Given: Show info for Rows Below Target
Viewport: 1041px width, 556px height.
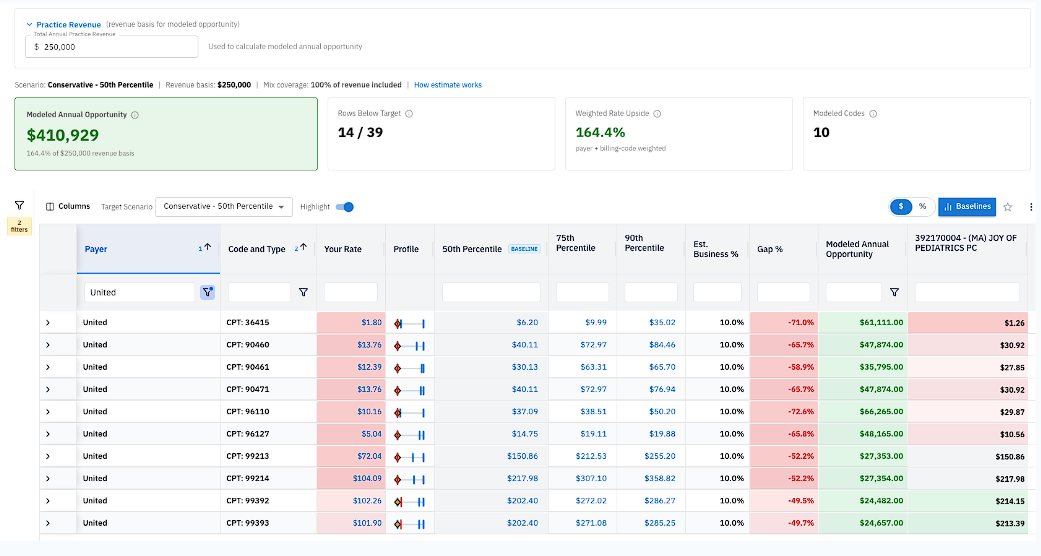Looking at the screenshot, I should [409, 114].
